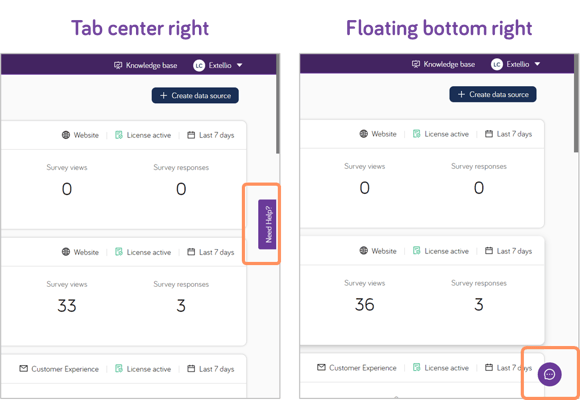Click the Need Help? side tab
The width and height of the screenshot is (580, 400).
[267, 224]
